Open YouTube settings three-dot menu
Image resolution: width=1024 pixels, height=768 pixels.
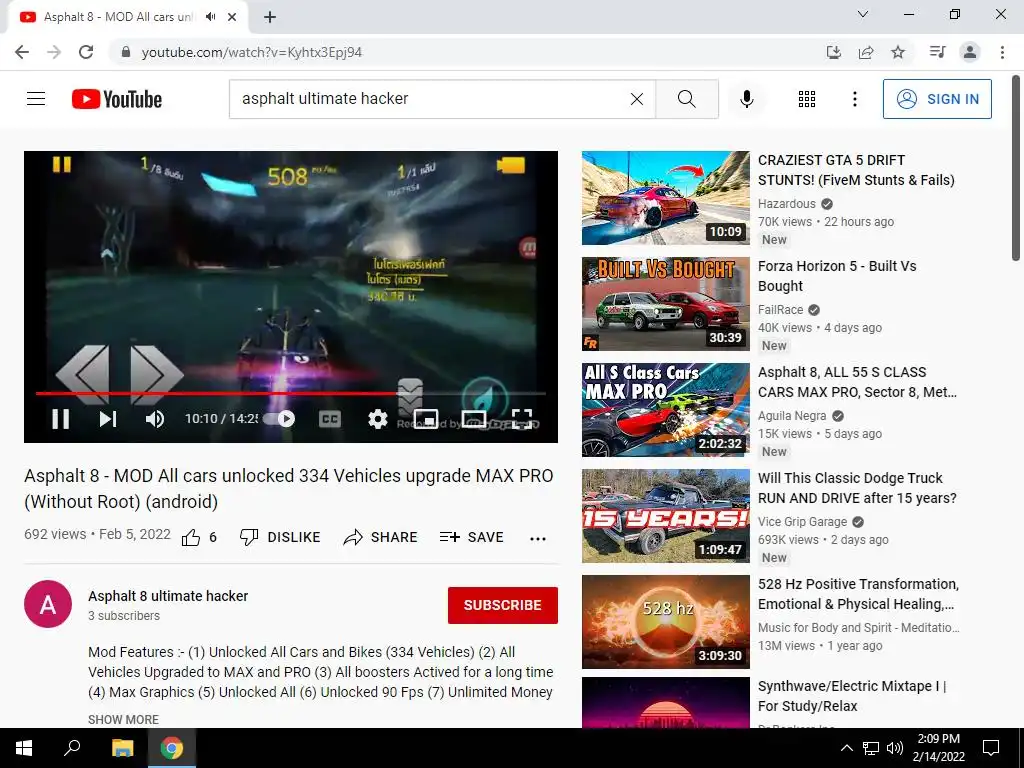(x=854, y=99)
